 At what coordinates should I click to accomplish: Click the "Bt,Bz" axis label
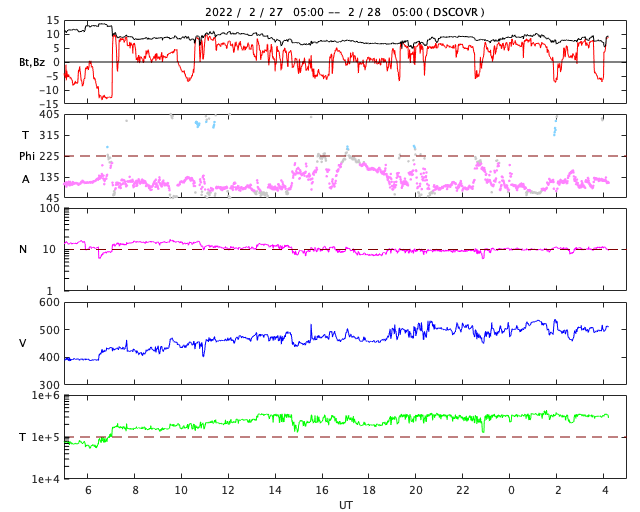(32, 62)
